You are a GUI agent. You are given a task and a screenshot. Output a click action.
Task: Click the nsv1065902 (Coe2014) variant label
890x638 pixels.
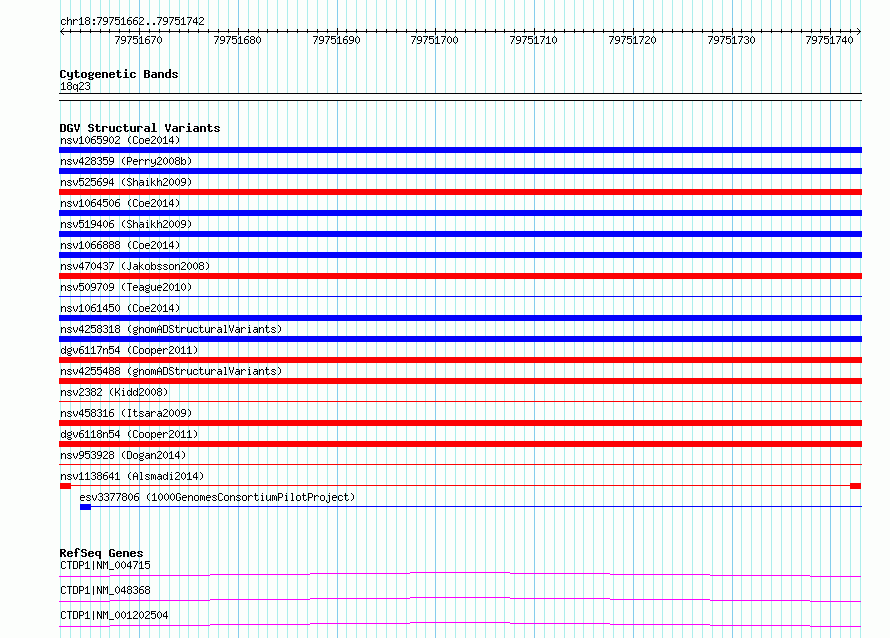click(120, 140)
